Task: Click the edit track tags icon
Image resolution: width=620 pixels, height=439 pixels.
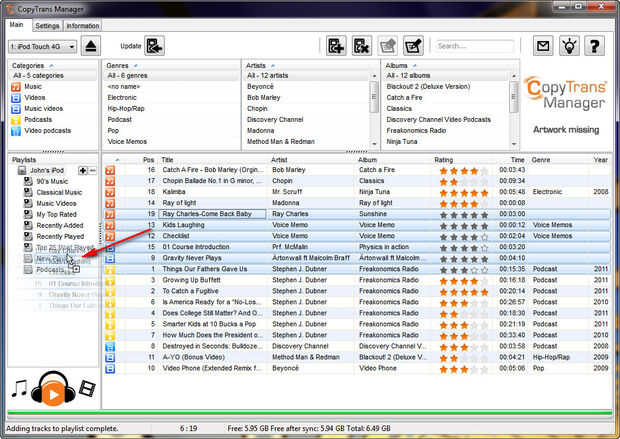Action: click(x=413, y=46)
